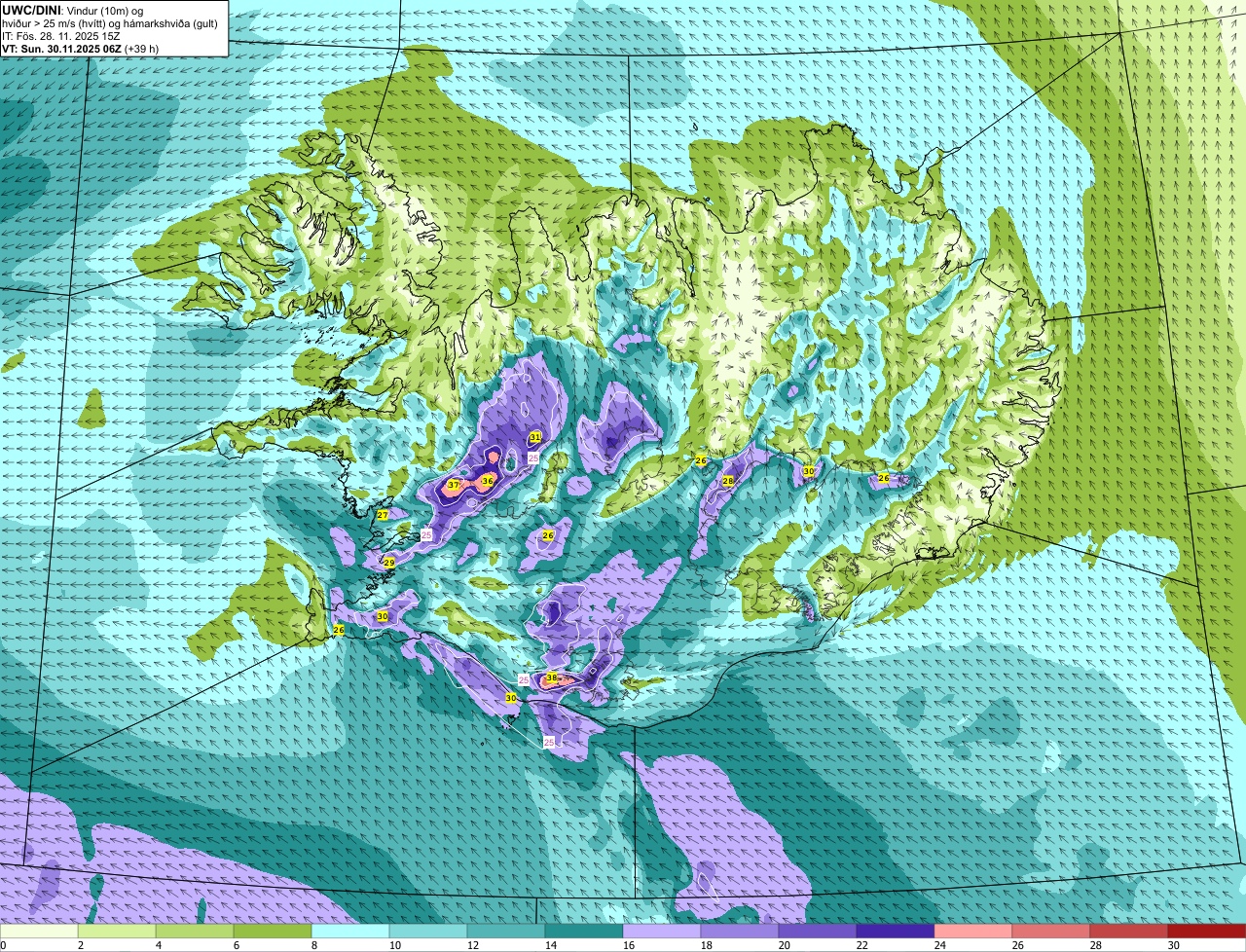Pick the 26–28 m/s salmon legend swatch
1246x952 pixels.
tap(1051, 931)
